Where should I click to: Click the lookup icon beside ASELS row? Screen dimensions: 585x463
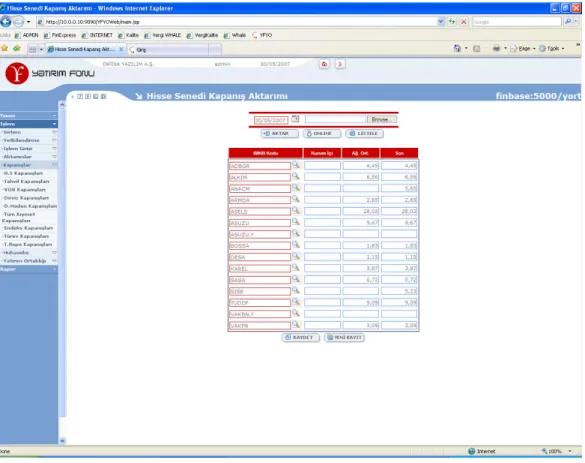pos(296,210)
